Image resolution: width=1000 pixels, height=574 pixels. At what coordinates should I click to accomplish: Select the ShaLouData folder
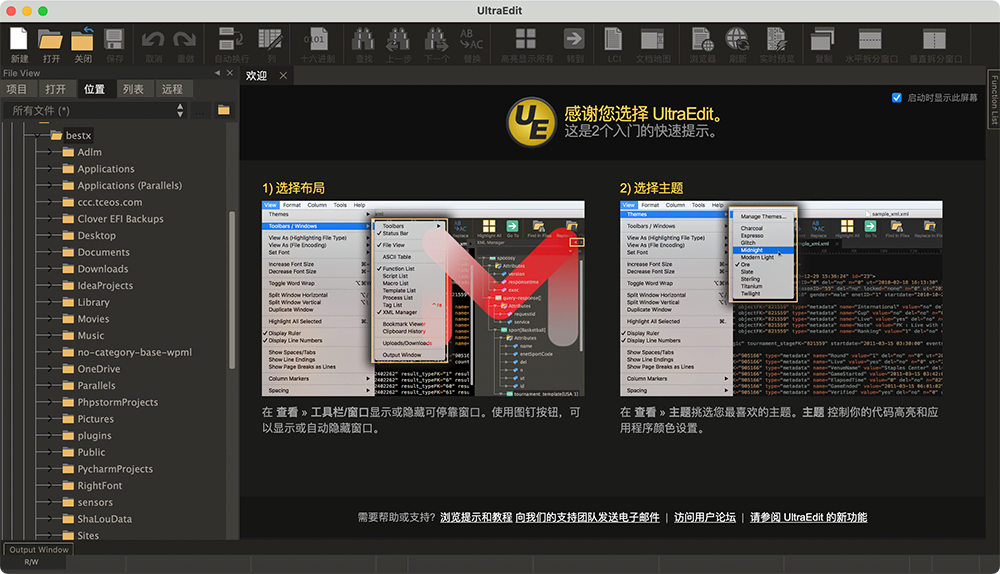(97, 519)
